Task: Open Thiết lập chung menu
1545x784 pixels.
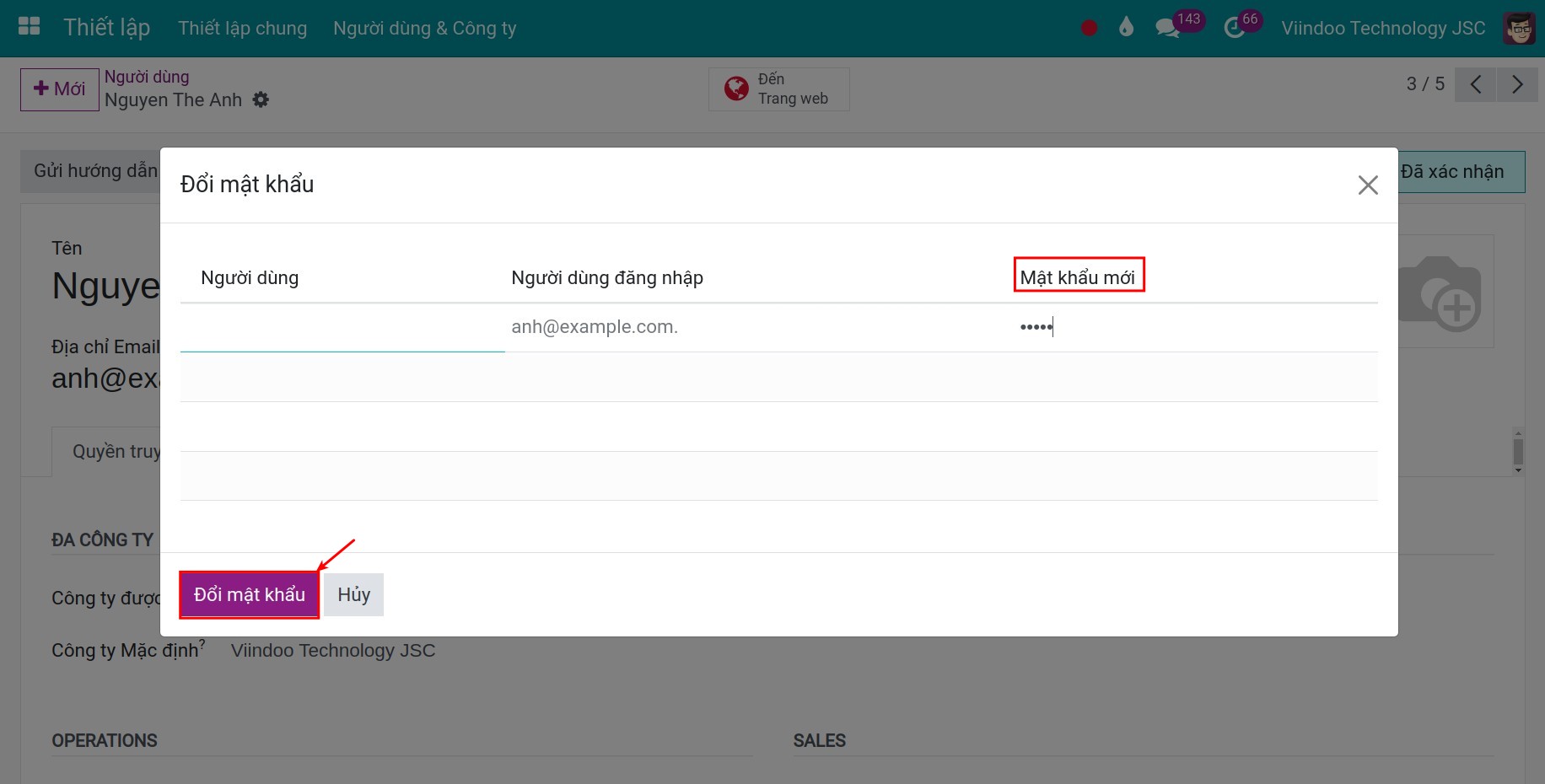Action: click(x=242, y=28)
